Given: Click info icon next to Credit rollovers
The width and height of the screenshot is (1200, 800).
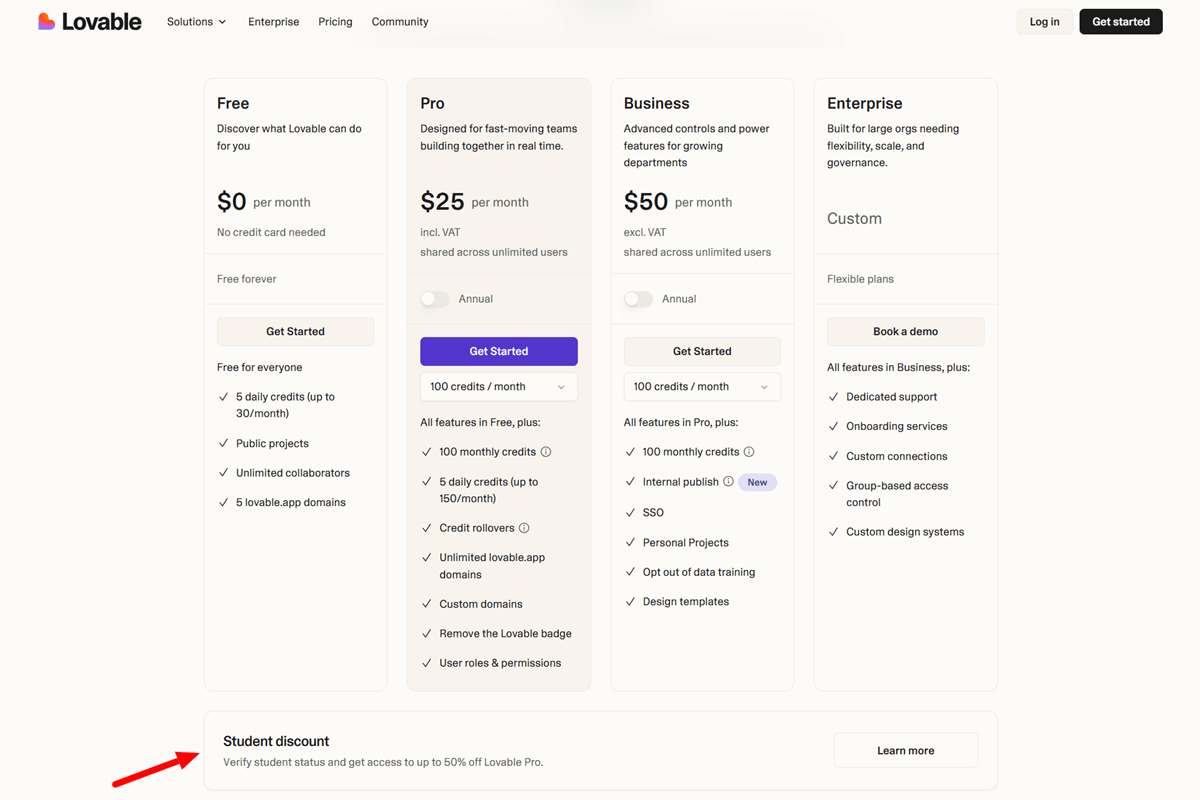Looking at the screenshot, I should tap(524, 528).
